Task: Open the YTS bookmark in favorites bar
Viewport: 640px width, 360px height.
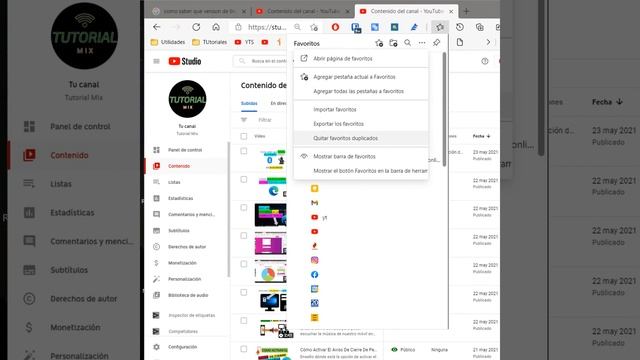Action: tap(244, 42)
